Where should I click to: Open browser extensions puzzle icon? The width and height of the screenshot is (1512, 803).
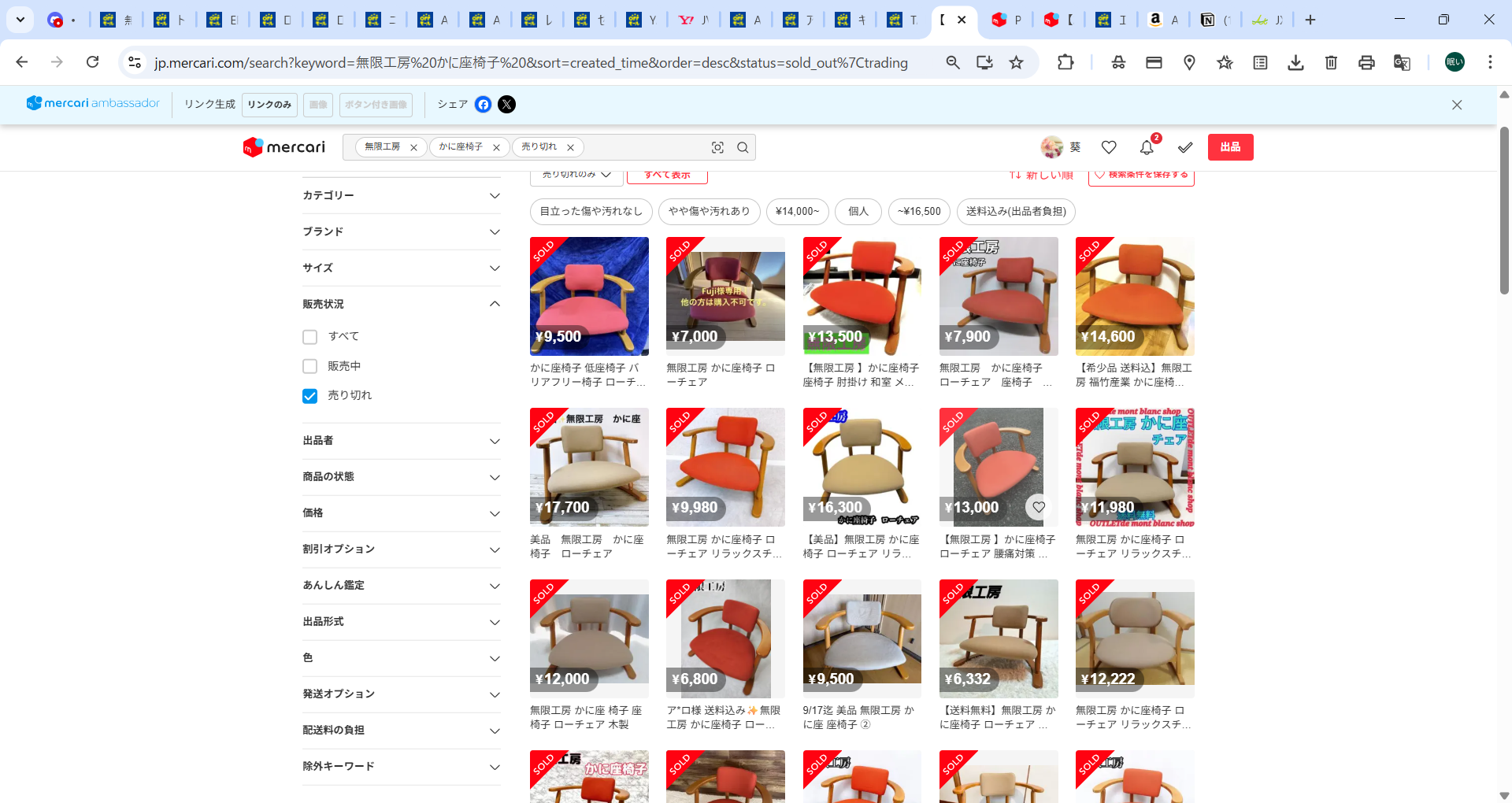[x=1065, y=62]
